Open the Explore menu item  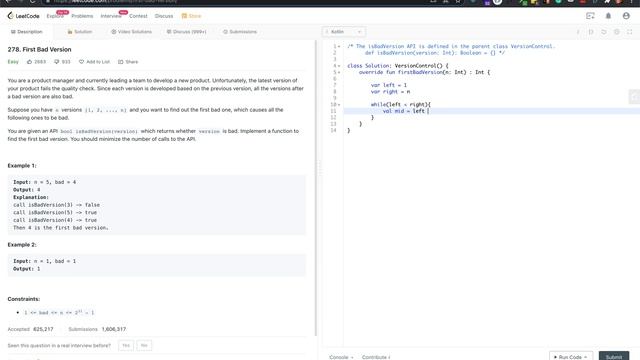tap(55, 16)
